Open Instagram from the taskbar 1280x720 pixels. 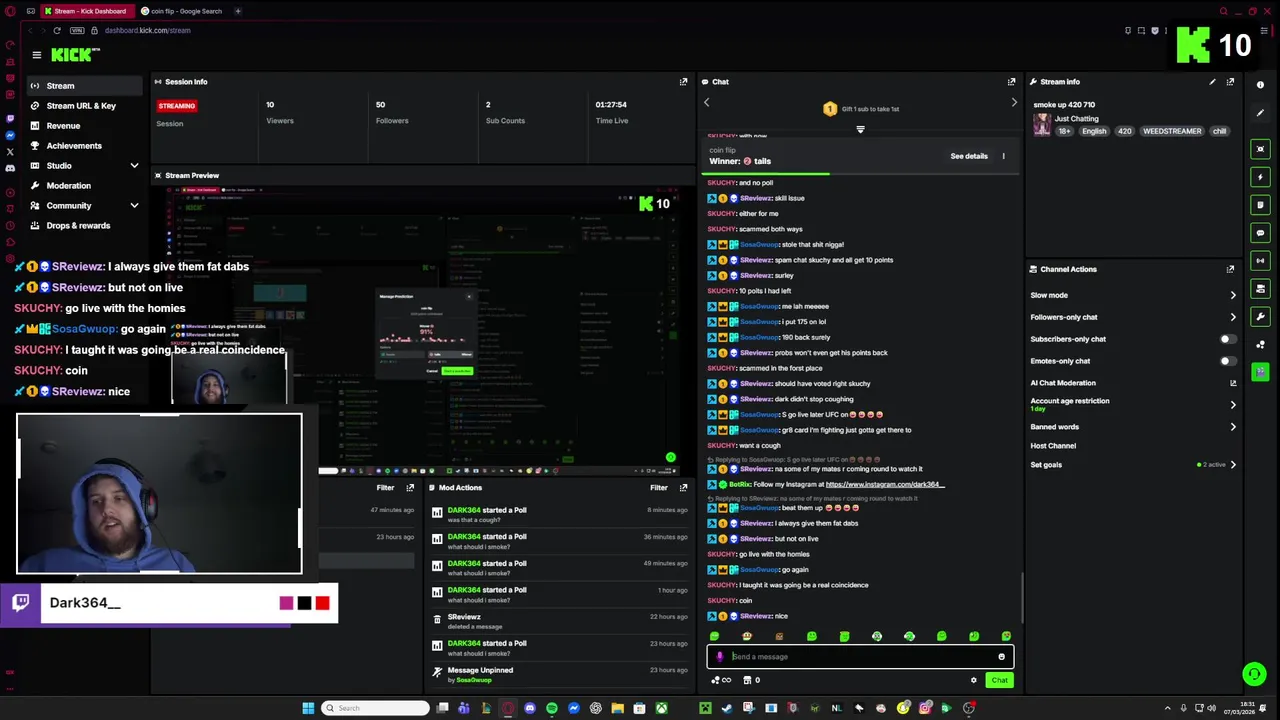[925, 708]
